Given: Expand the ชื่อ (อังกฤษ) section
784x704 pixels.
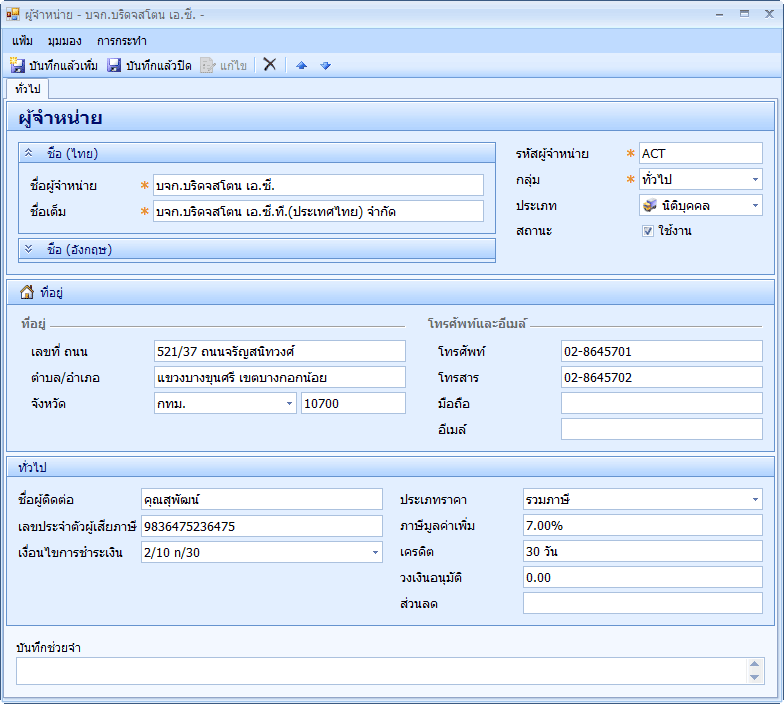Looking at the screenshot, I should (x=29, y=249).
